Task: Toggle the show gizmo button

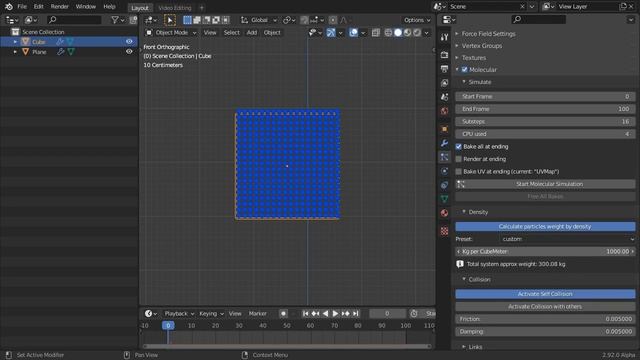Action: click(331, 33)
